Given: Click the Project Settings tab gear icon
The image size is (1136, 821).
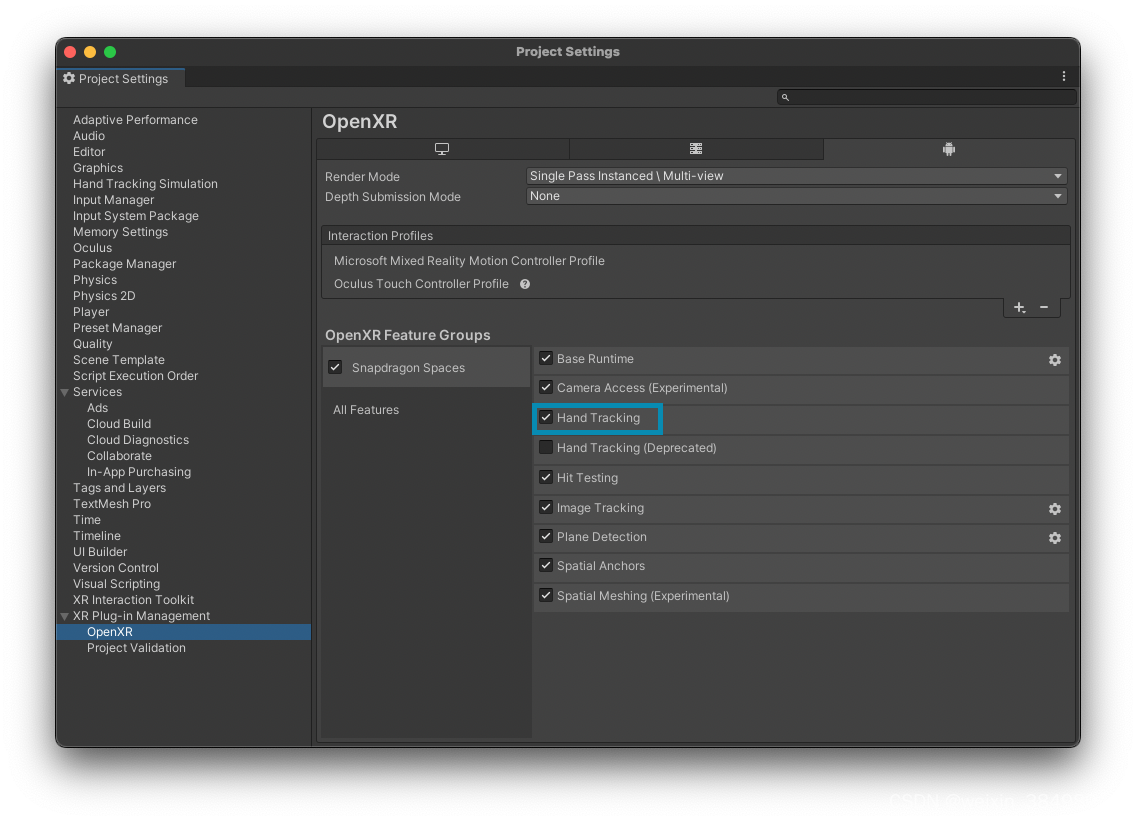Looking at the screenshot, I should [x=69, y=78].
